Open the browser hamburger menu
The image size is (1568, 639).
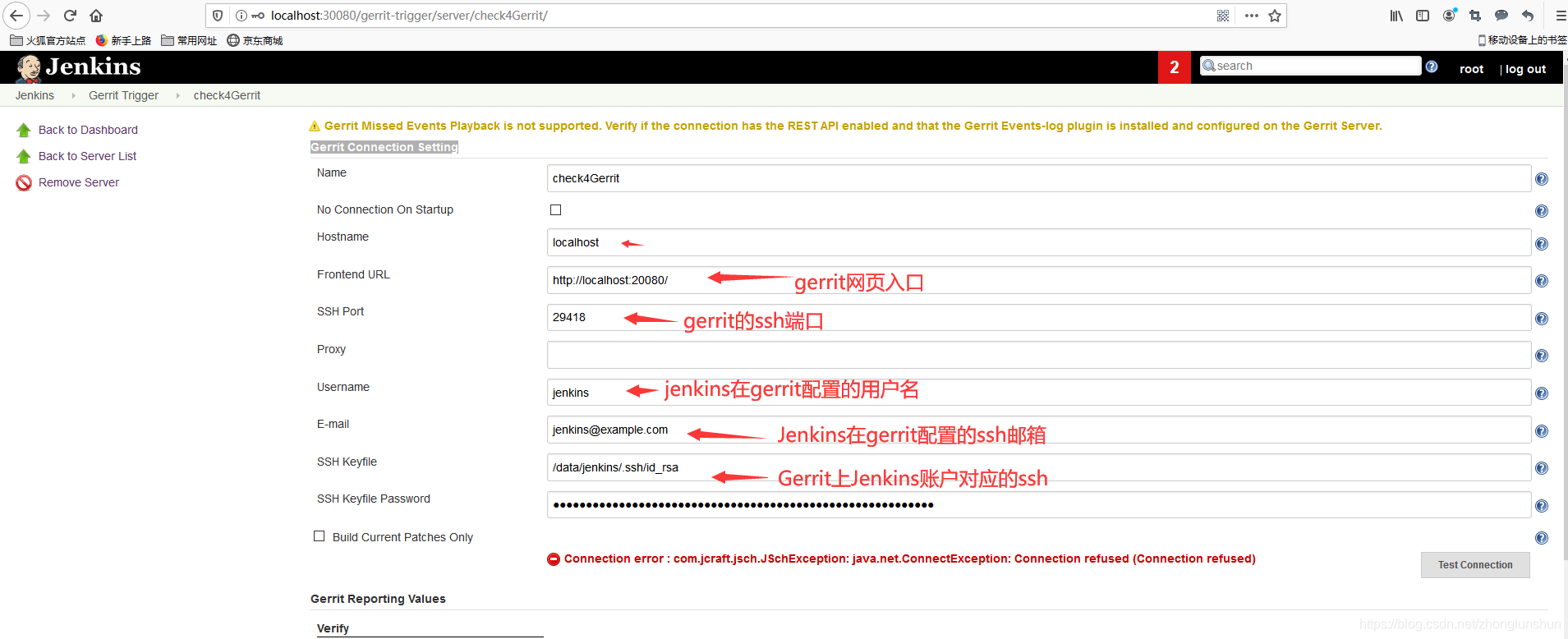point(1560,16)
